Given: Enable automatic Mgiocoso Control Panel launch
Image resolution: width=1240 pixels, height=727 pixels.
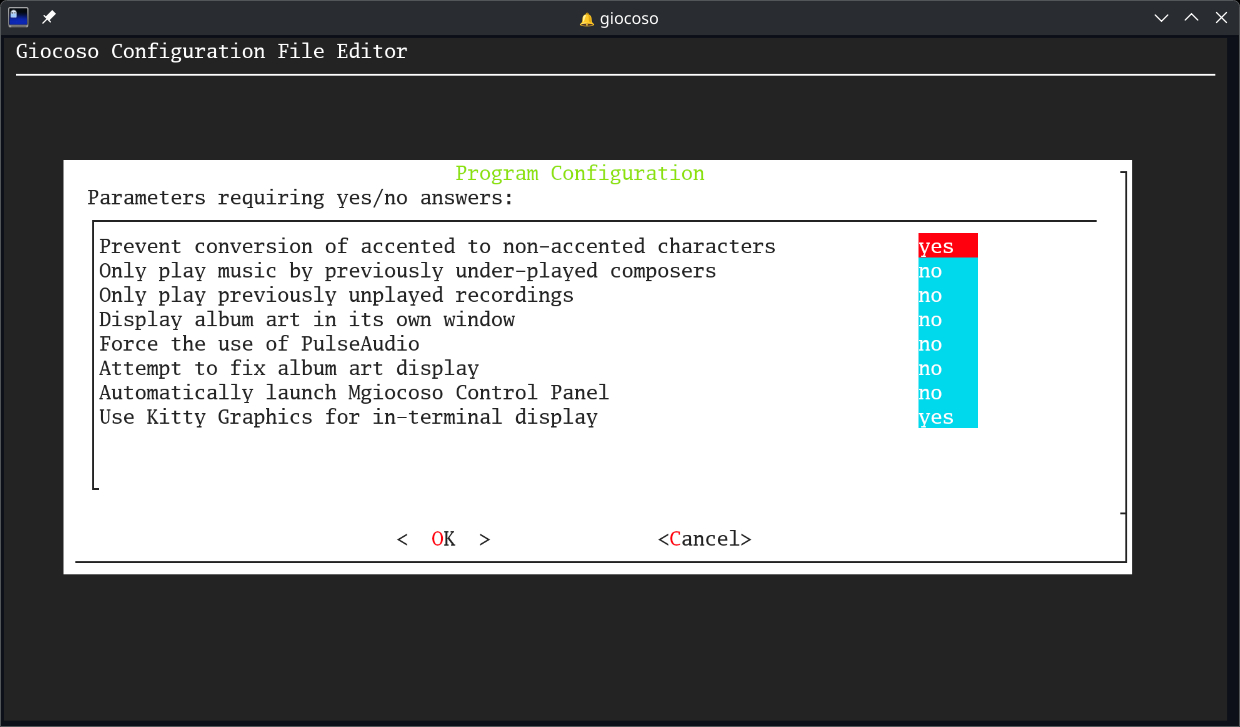Looking at the screenshot, I should [946, 392].
